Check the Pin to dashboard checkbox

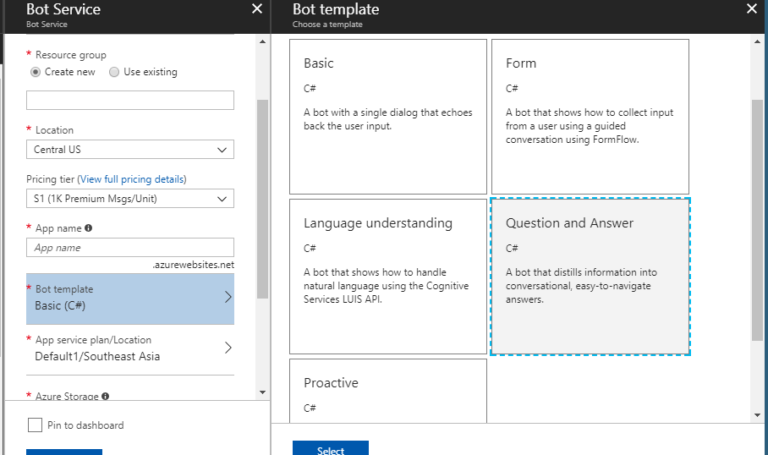[x=35, y=425]
